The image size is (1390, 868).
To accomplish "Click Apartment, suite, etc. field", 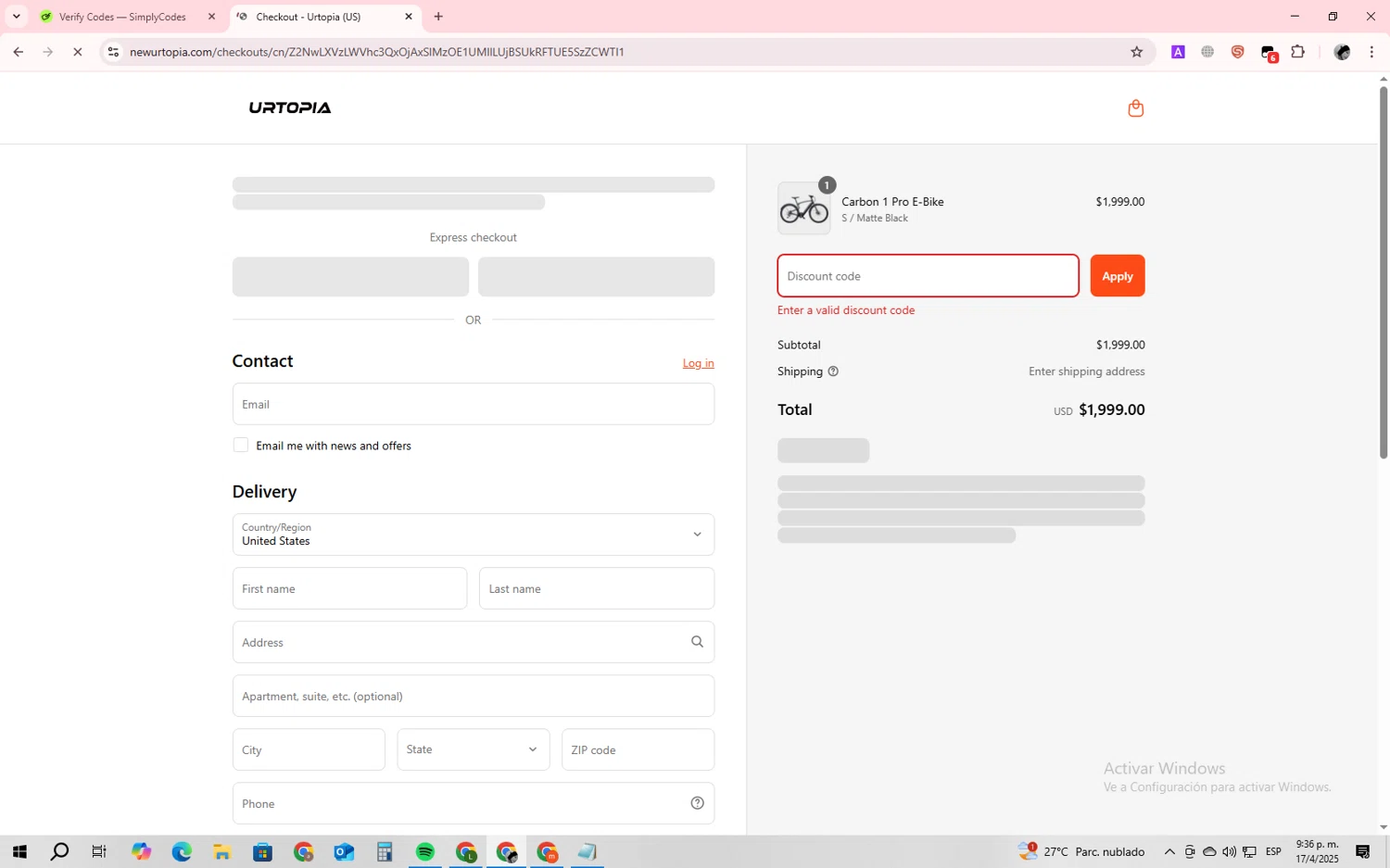I will pyautogui.click(x=474, y=696).
